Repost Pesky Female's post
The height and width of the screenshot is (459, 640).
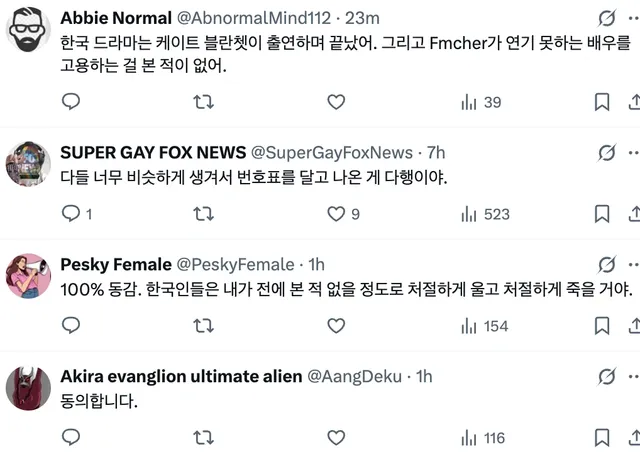pyautogui.click(x=203, y=325)
